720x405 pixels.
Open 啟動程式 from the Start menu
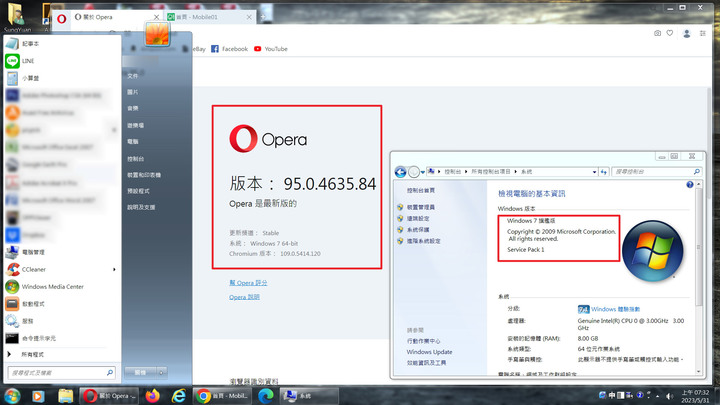click(x=60, y=304)
